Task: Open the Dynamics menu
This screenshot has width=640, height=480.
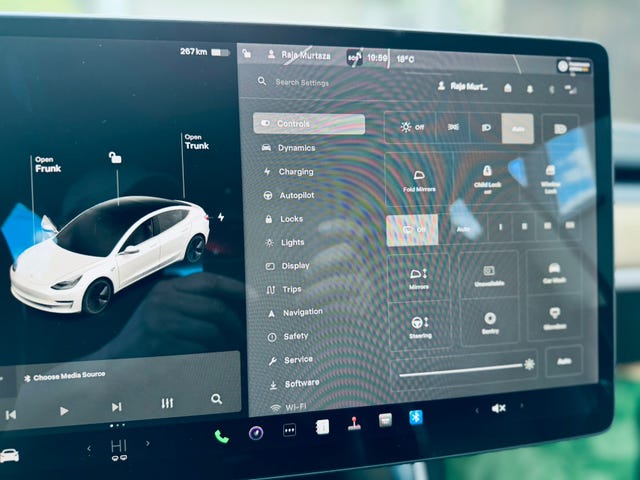Action: [289, 148]
